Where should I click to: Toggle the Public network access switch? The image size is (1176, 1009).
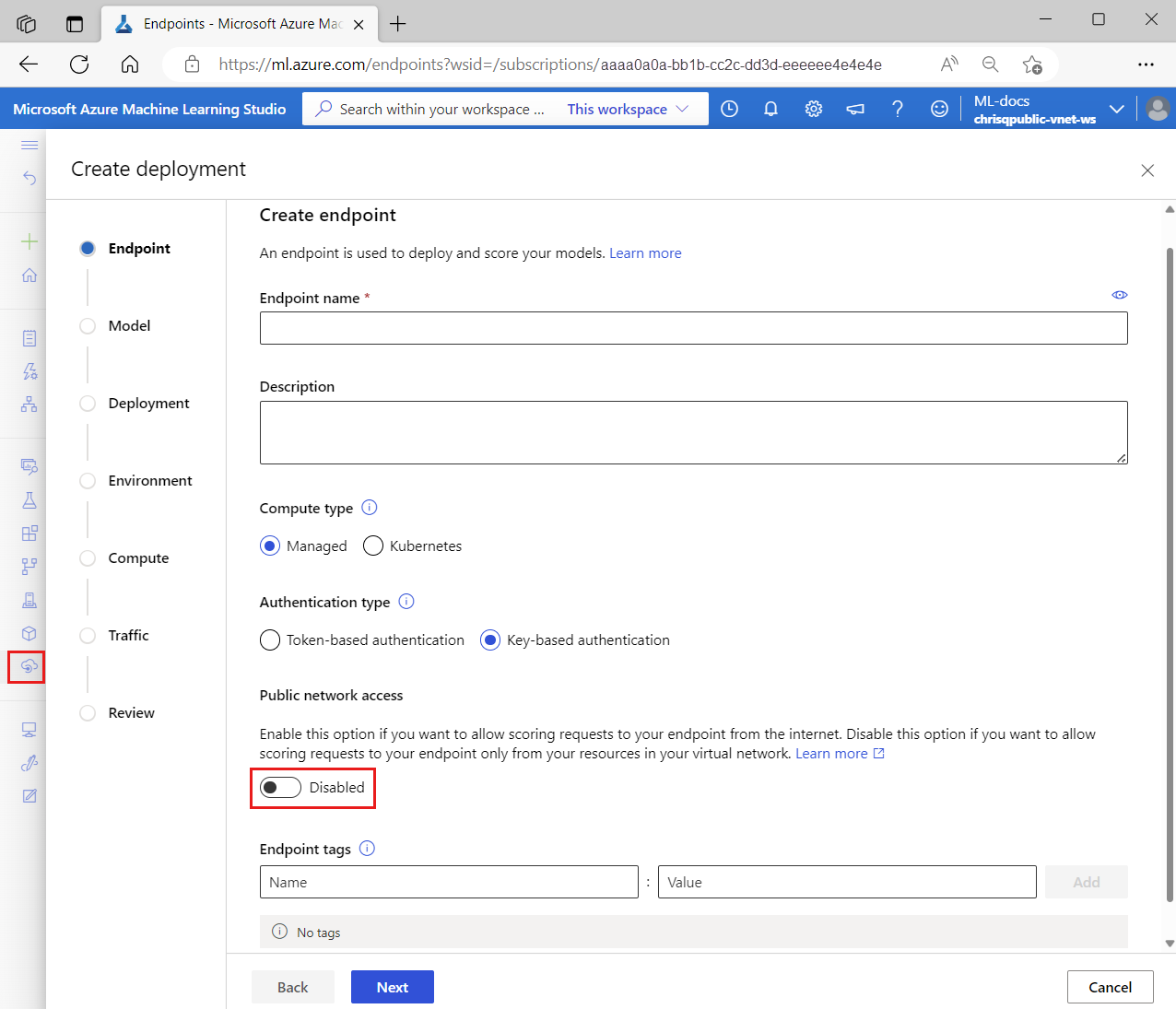point(280,787)
